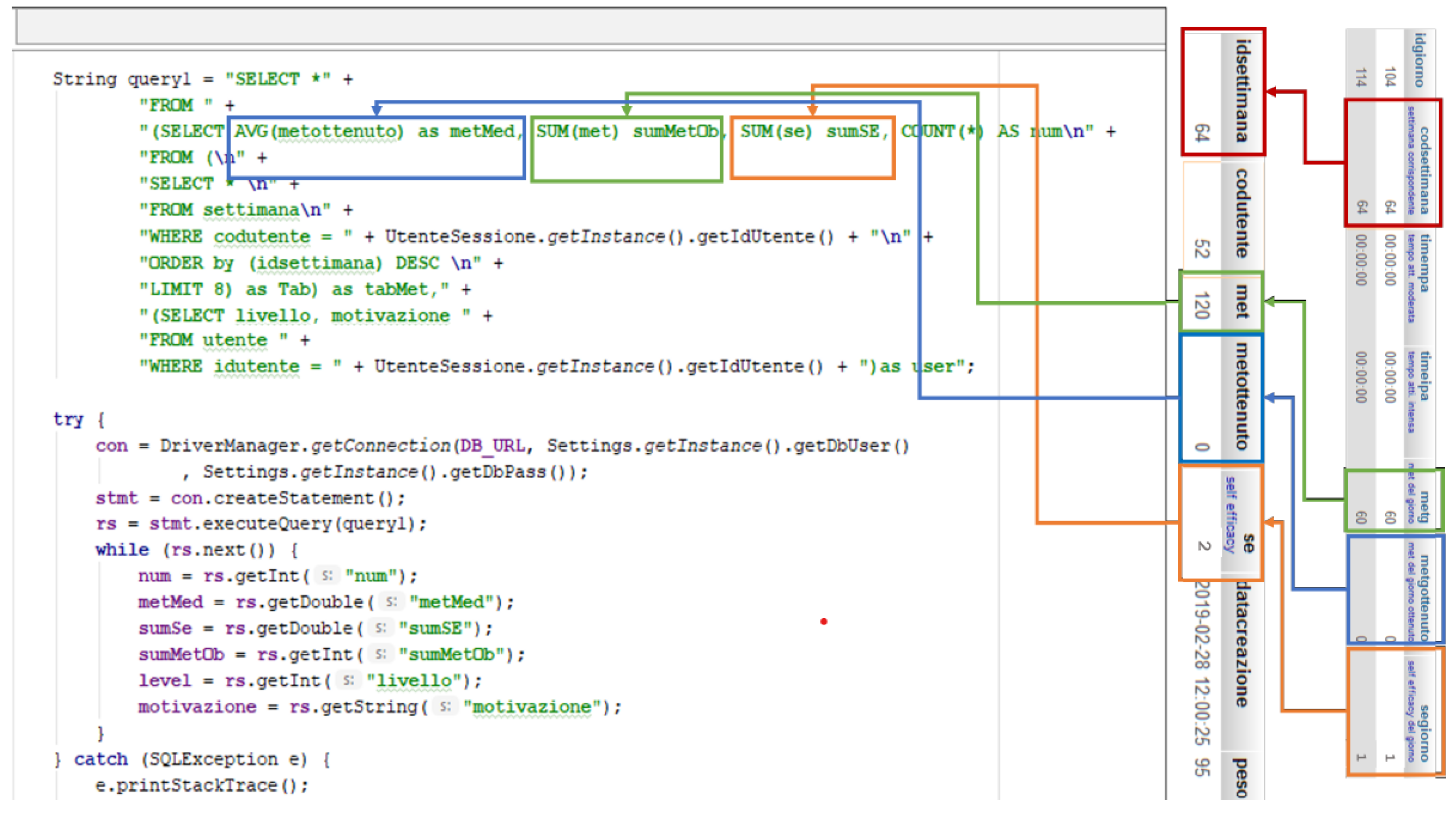
Task: Click the parameter hint before "livello"
Action: click(349, 680)
